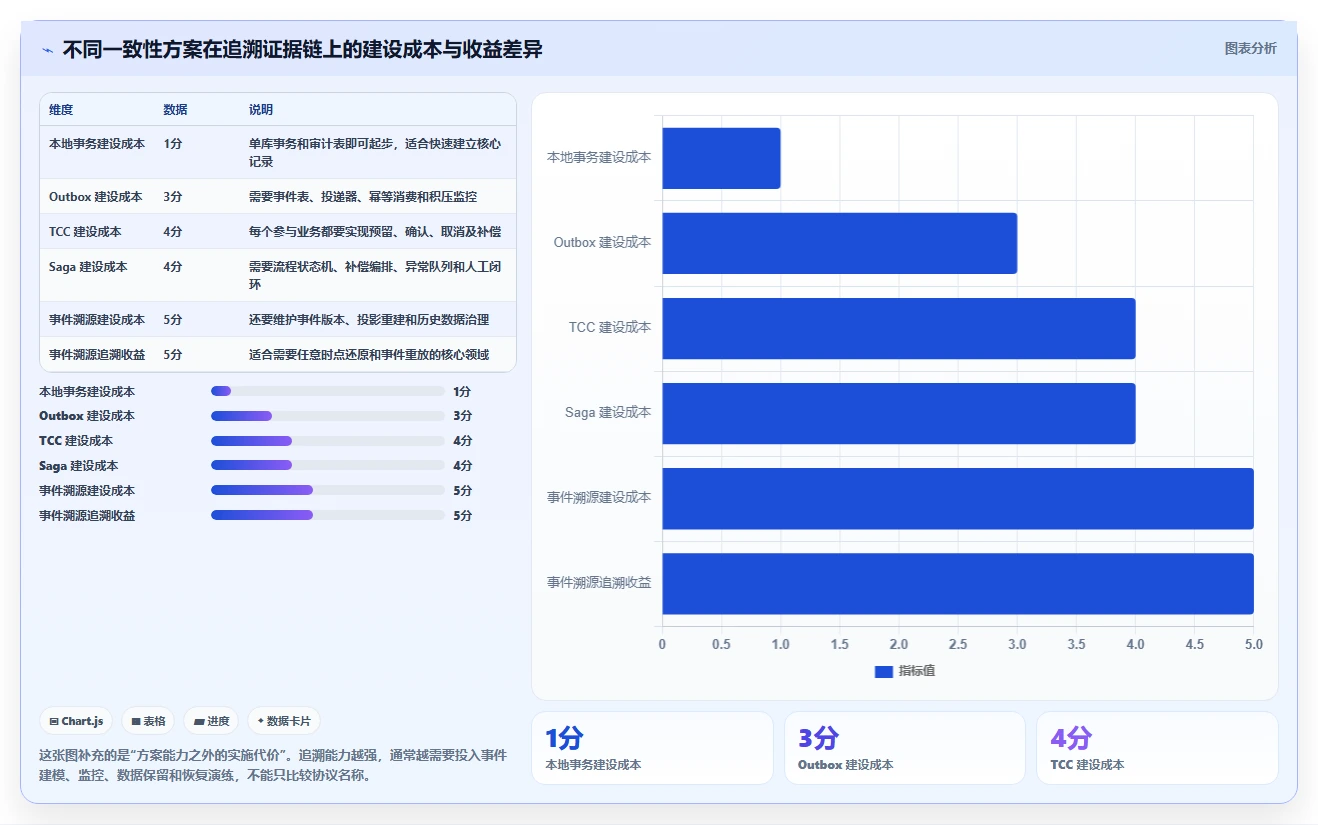Click the 事件溯源建设成本 y-axis label
The height and width of the screenshot is (825, 1318).
pos(599,498)
